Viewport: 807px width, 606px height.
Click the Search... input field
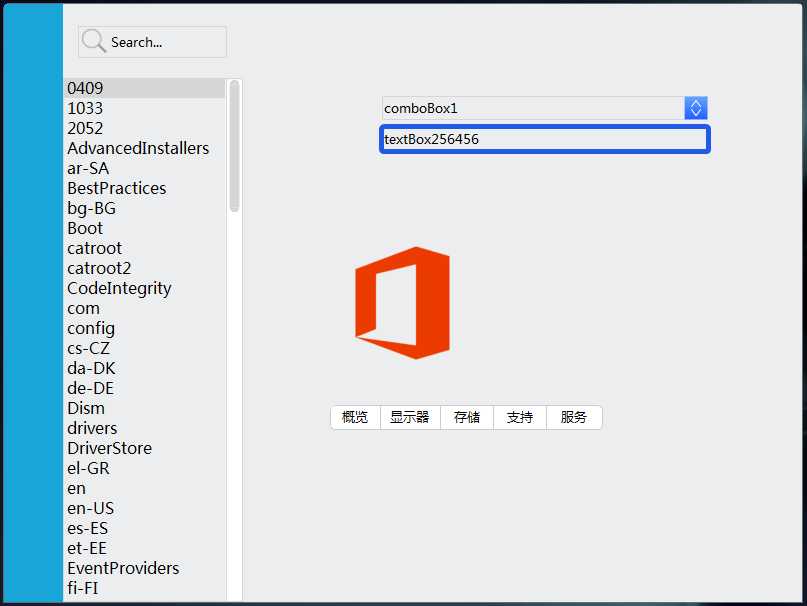point(152,42)
